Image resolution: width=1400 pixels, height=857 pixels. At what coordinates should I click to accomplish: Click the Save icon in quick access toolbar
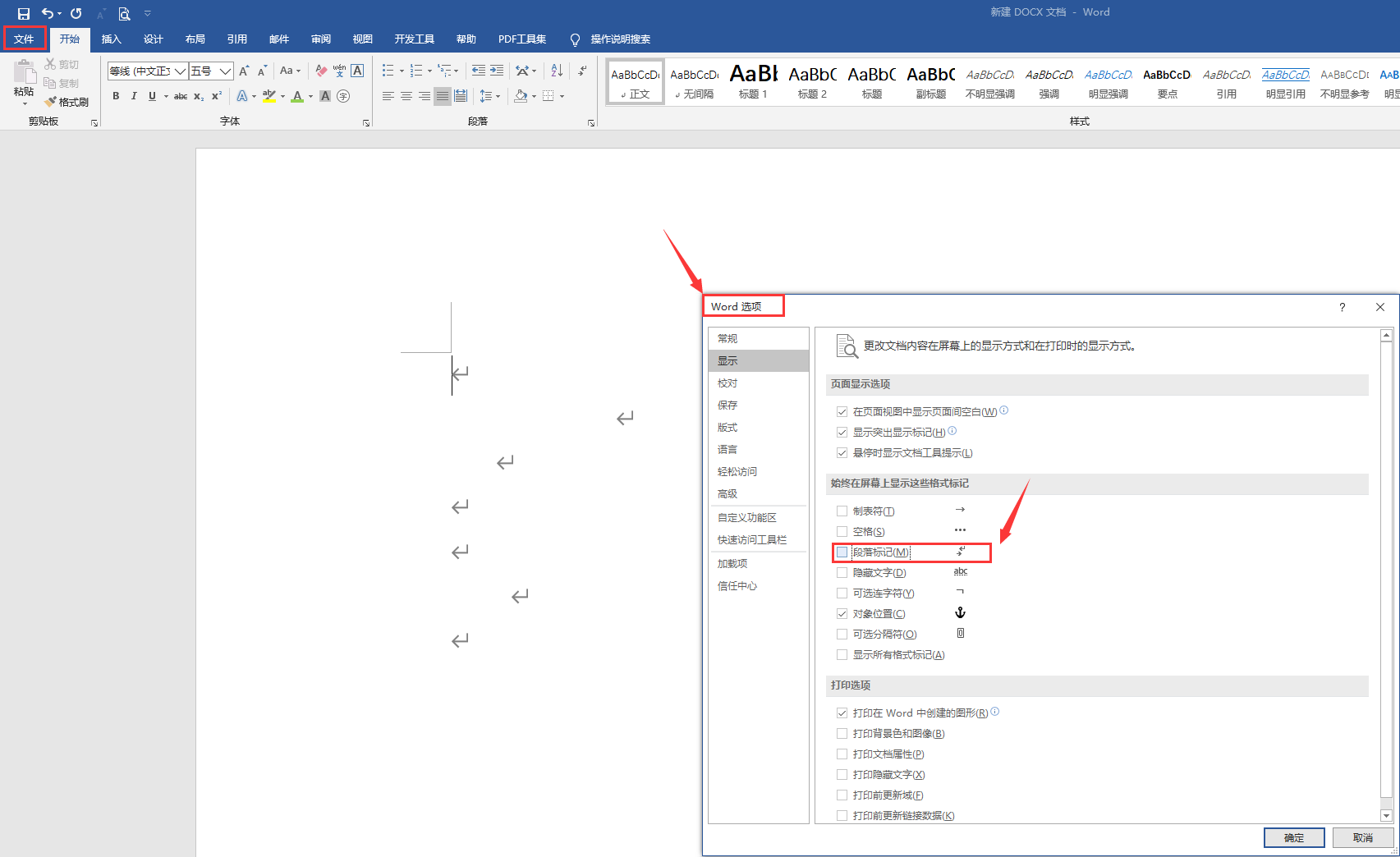point(23,13)
